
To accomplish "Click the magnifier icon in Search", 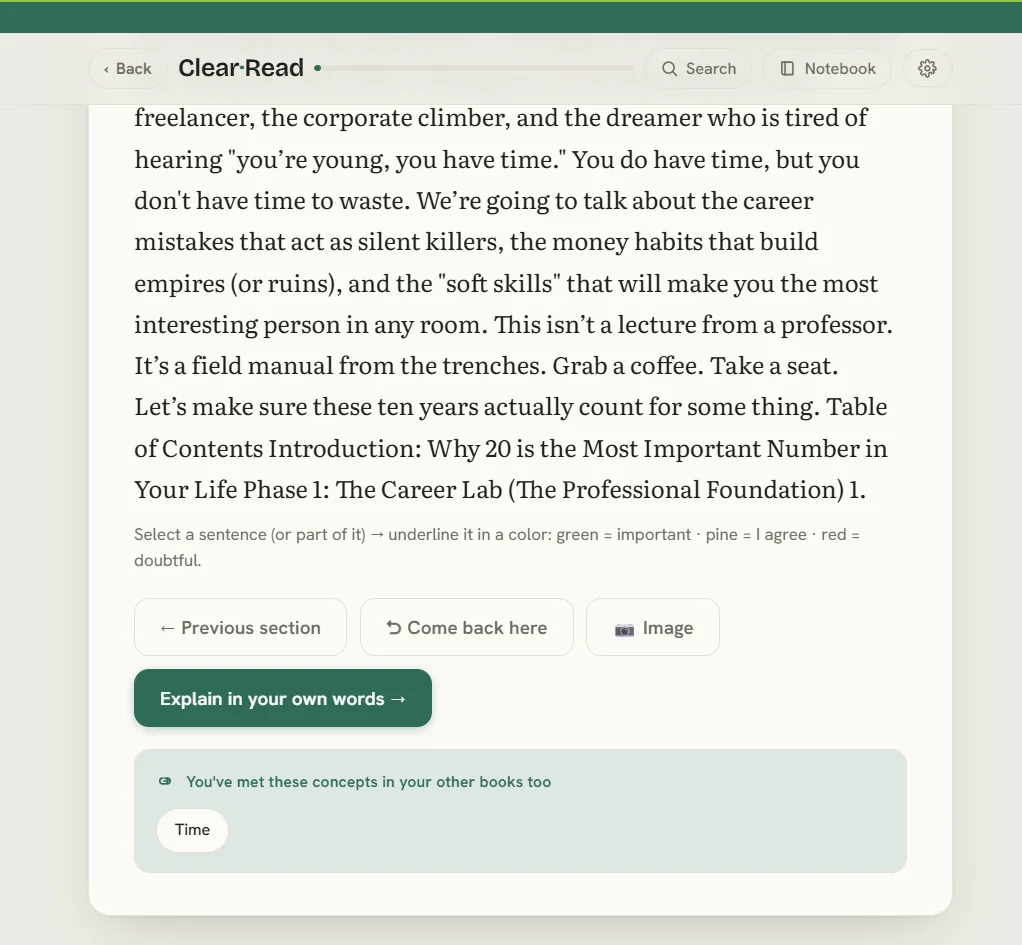I will 669,68.
